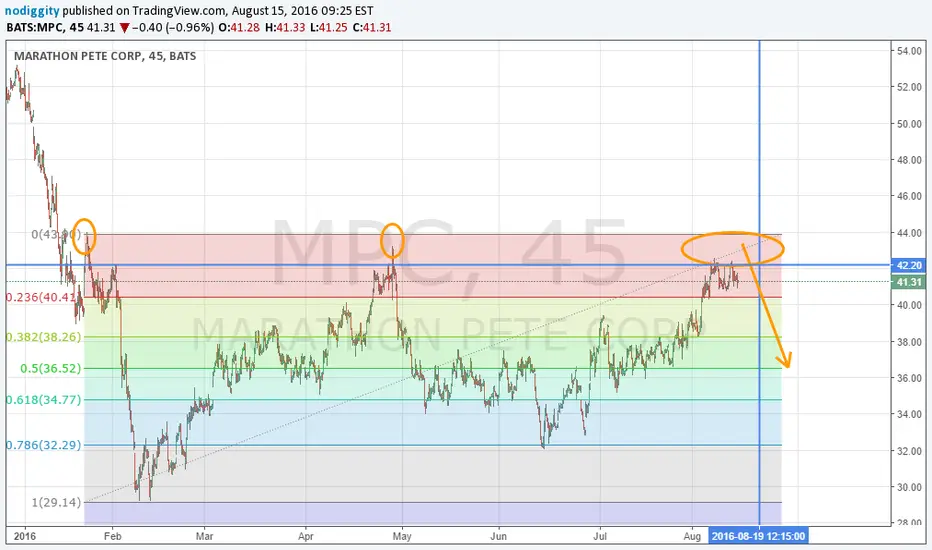The height and width of the screenshot is (550, 932).
Task: Select the 0.5(36.52) Fibonacci level label
Action: (51, 368)
